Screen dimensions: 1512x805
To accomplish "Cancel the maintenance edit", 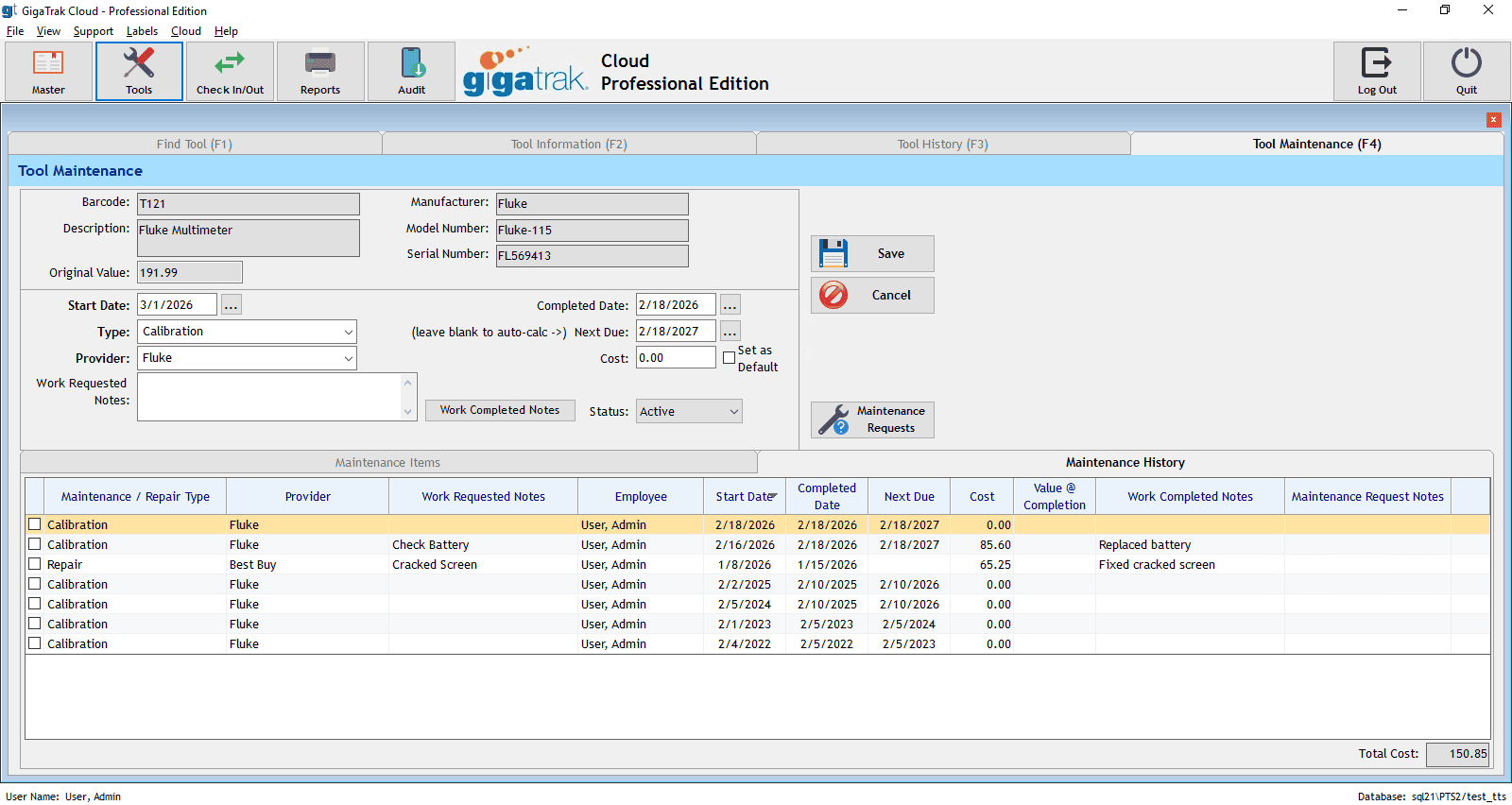I will (x=871, y=295).
